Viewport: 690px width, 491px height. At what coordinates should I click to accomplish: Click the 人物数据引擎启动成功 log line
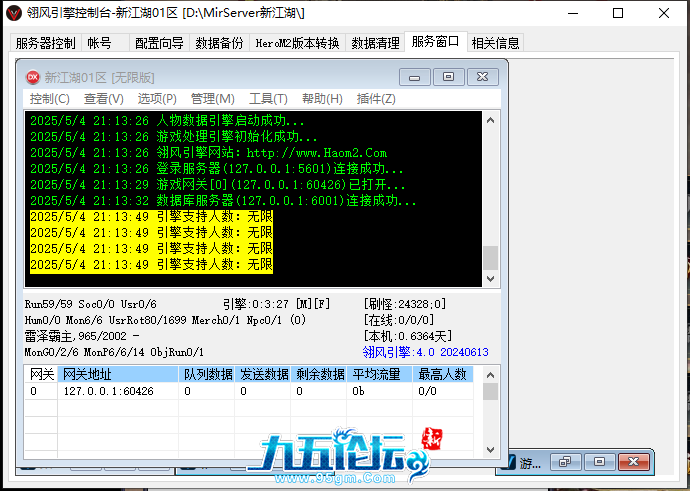167,121
